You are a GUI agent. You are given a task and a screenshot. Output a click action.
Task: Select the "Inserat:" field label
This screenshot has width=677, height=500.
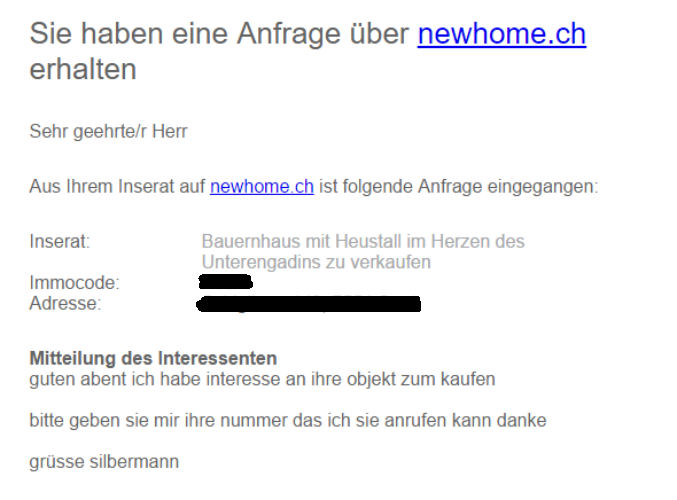(x=60, y=241)
